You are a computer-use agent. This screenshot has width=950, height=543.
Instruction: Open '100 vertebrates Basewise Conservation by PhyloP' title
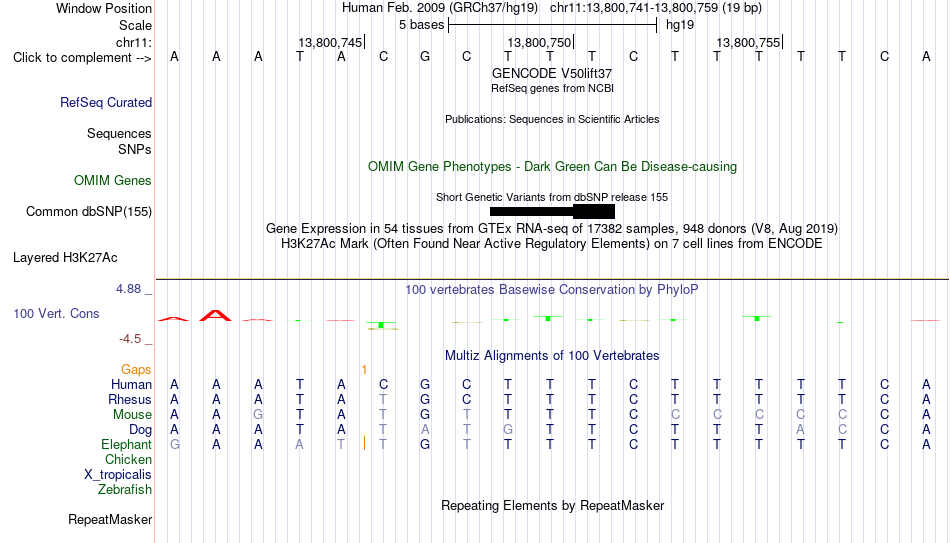pyautogui.click(x=552, y=290)
